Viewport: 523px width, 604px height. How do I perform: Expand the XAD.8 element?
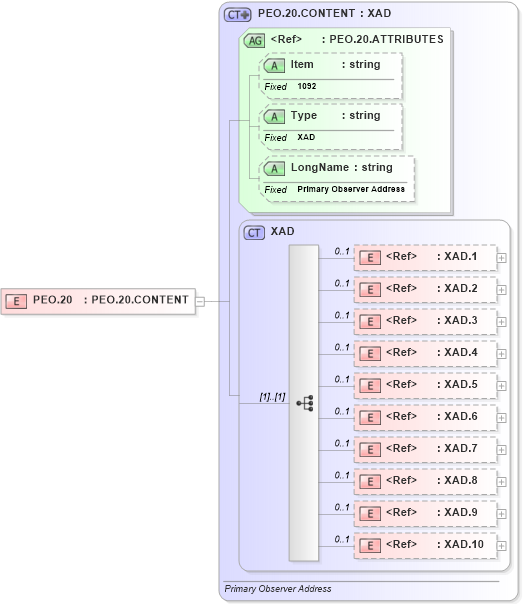tap(501, 482)
